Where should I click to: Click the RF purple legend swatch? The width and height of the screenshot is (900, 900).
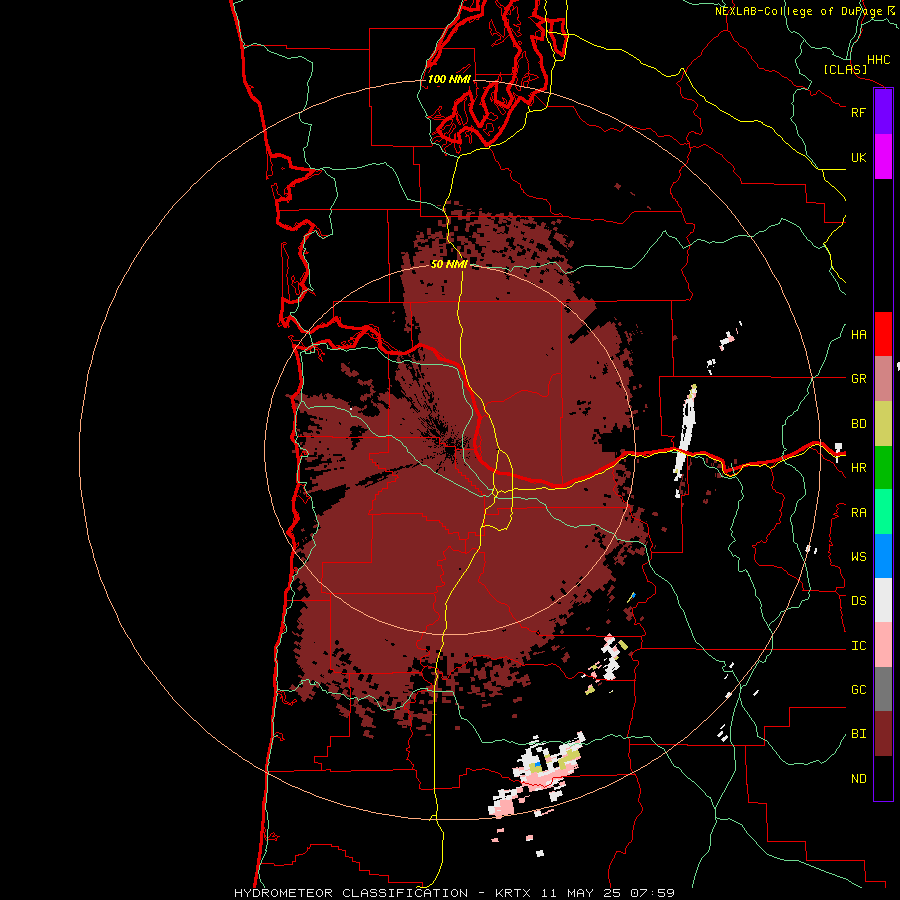(x=883, y=112)
